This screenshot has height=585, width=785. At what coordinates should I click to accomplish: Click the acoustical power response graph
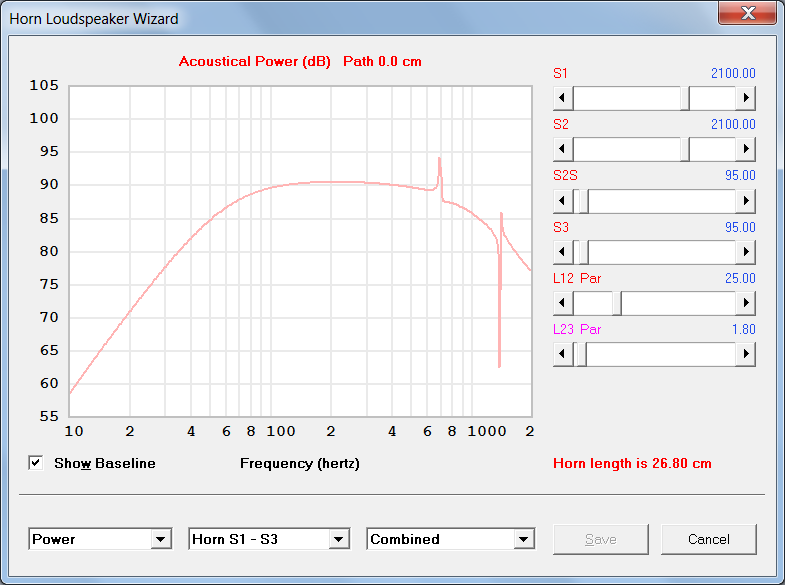pos(300,251)
